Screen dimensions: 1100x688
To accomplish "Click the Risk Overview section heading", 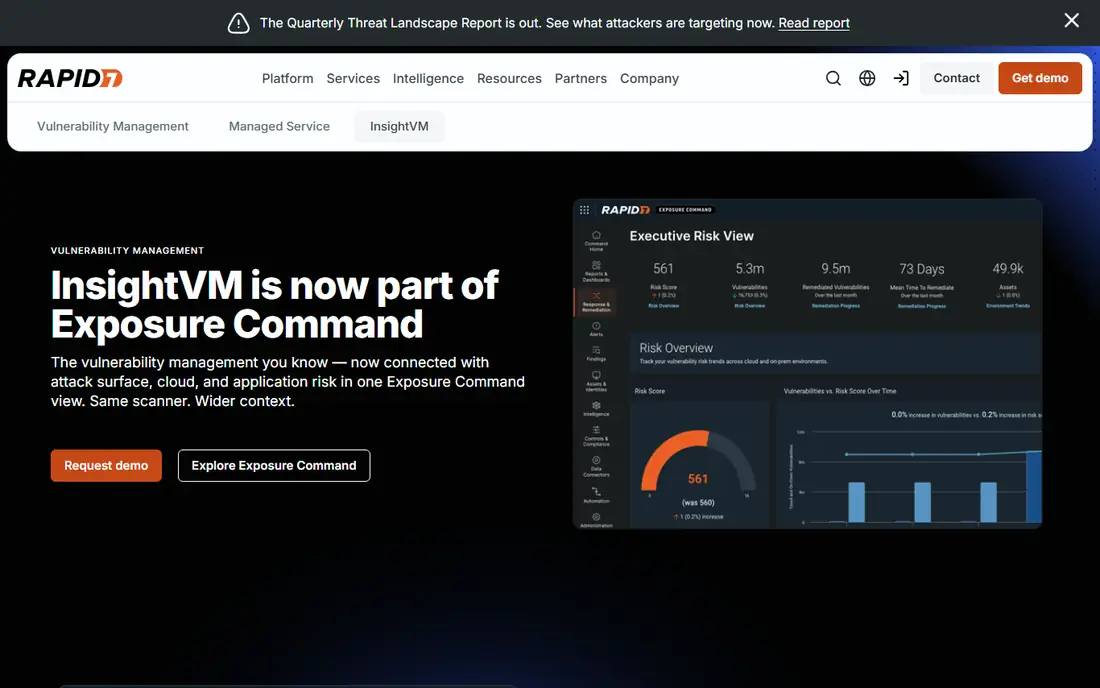I will pos(676,348).
